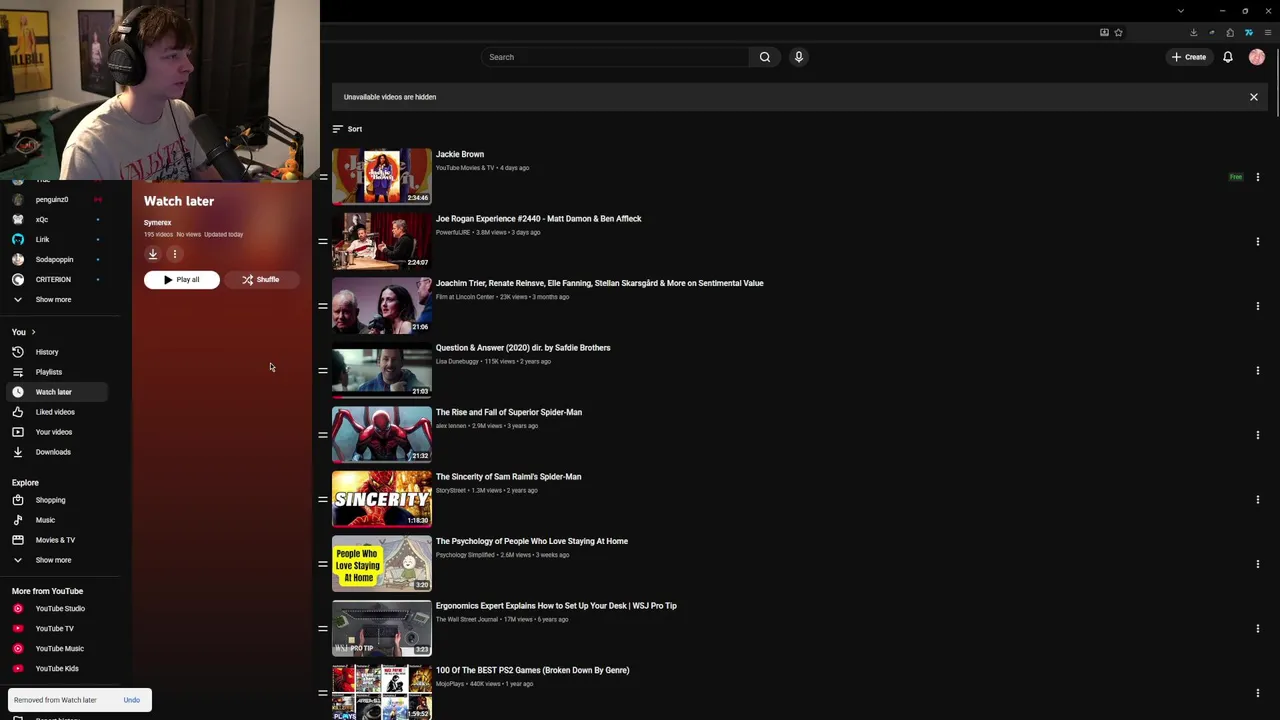Open the browser extensions icon
The width and height of the screenshot is (1280, 720).
(x=1230, y=32)
